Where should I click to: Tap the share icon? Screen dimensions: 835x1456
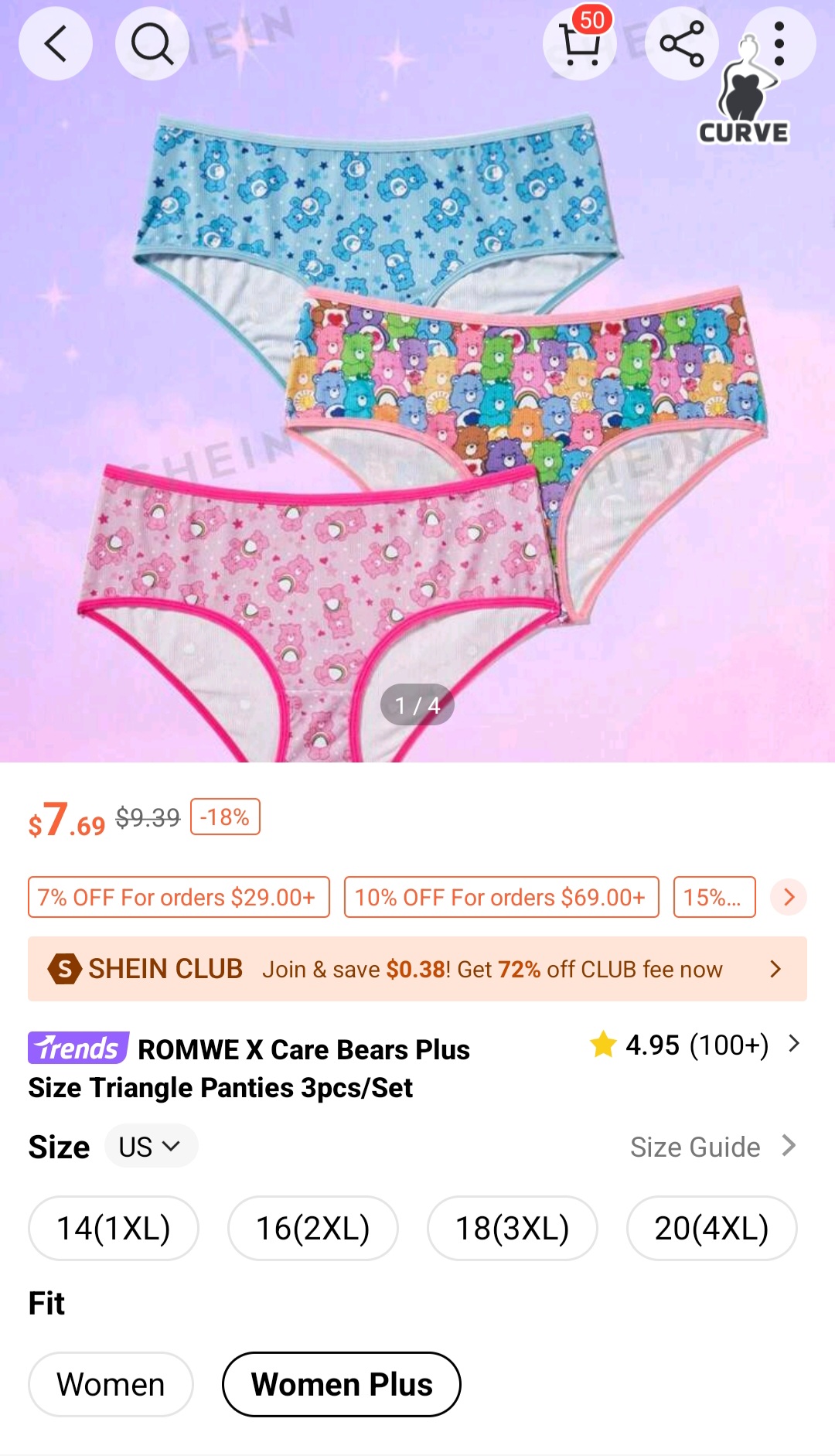[x=682, y=43]
